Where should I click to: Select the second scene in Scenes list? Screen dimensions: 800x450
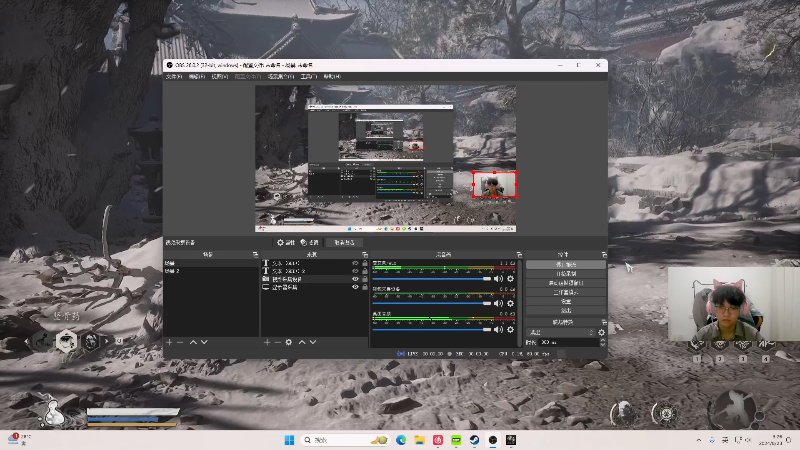[x=211, y=271]
